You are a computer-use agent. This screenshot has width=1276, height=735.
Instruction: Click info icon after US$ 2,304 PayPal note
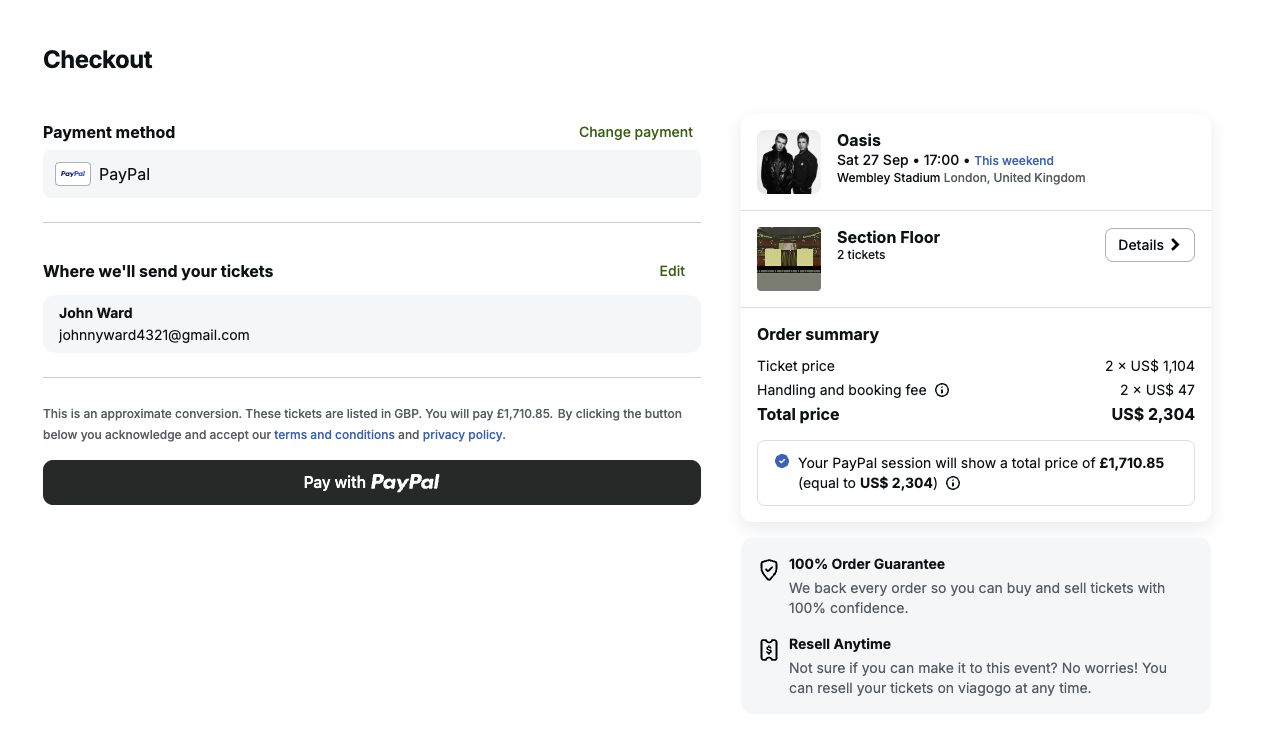[x=953, y=483]
